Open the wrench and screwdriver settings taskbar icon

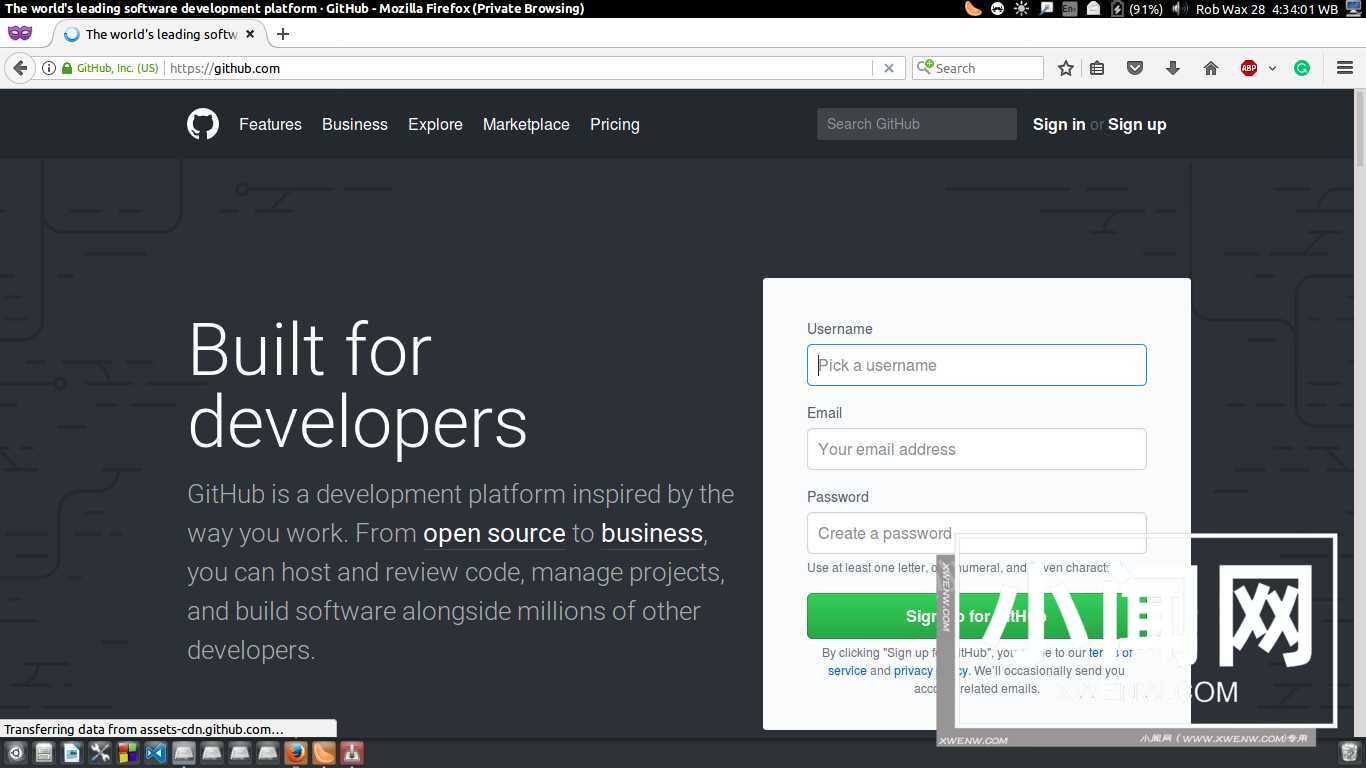(100, 753)
